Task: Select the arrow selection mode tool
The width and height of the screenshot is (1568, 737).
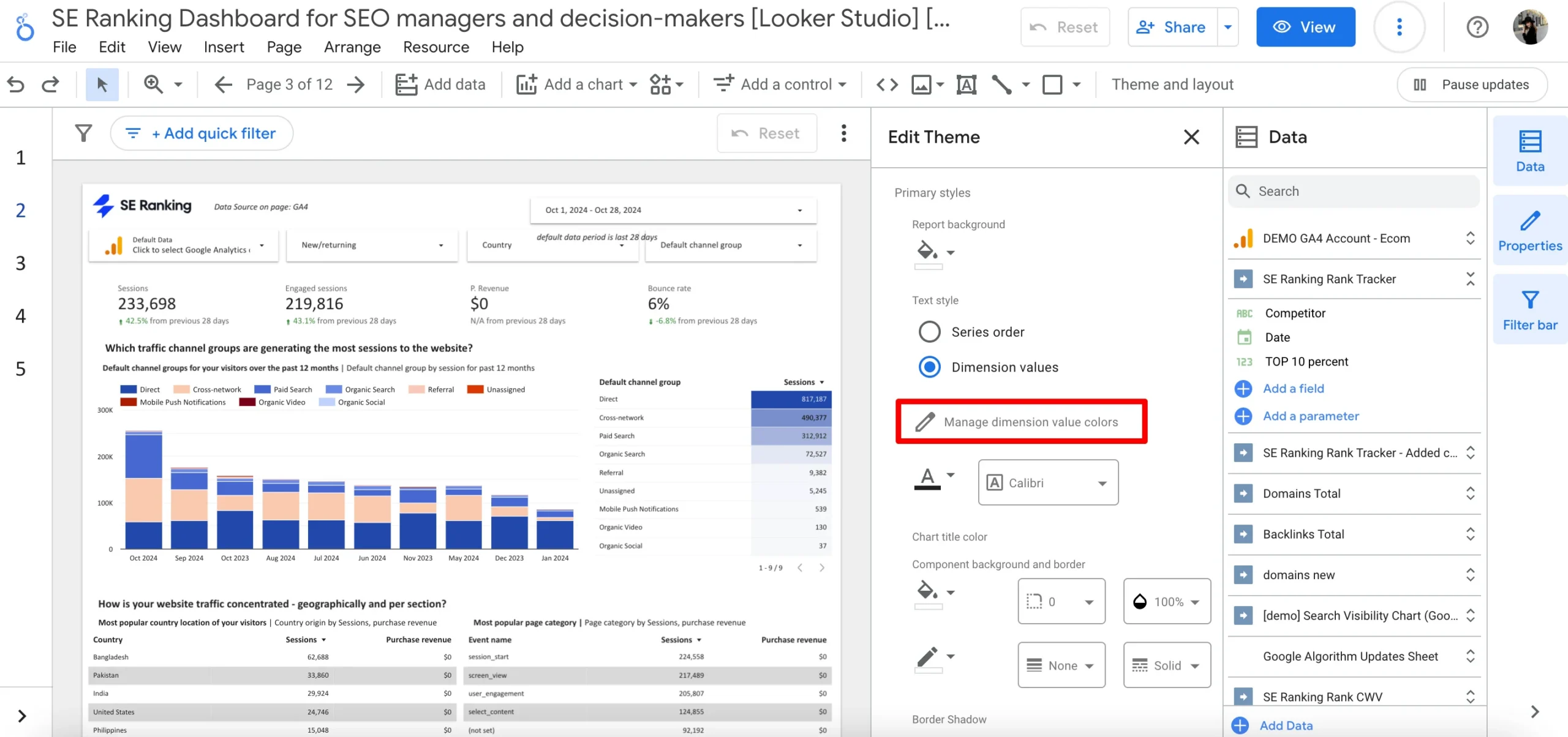Action: tap(102, 84)
